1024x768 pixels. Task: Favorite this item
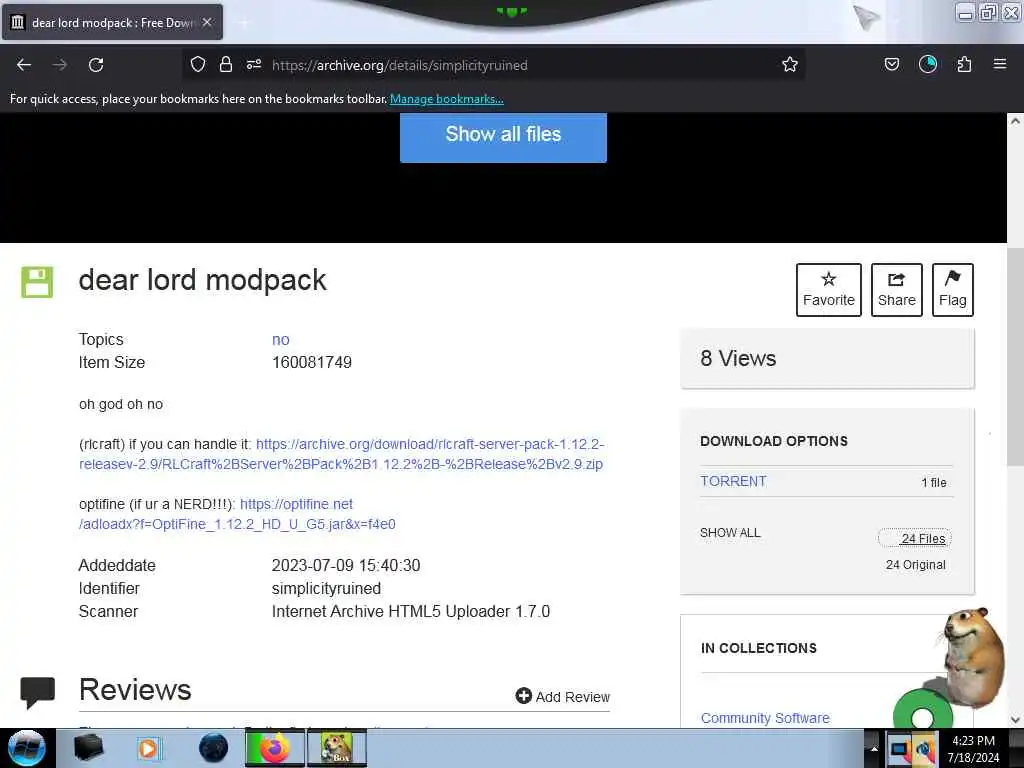click(x=829, y=290)
